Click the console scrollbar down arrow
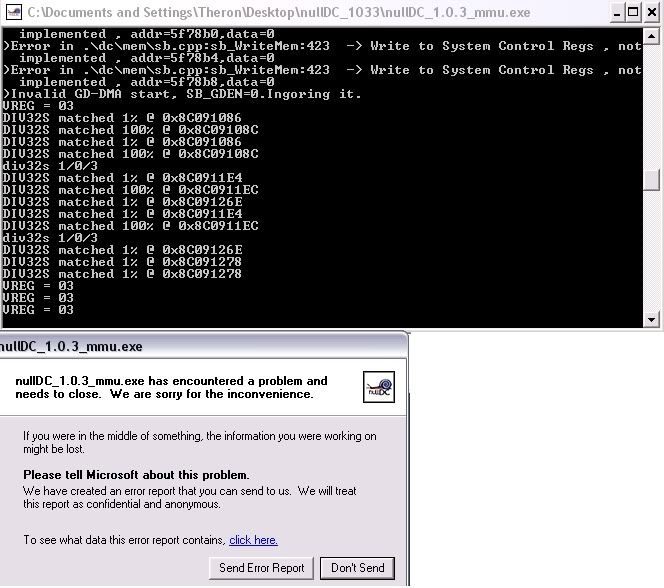Screen dimensions: 664x588 [652, 319]
